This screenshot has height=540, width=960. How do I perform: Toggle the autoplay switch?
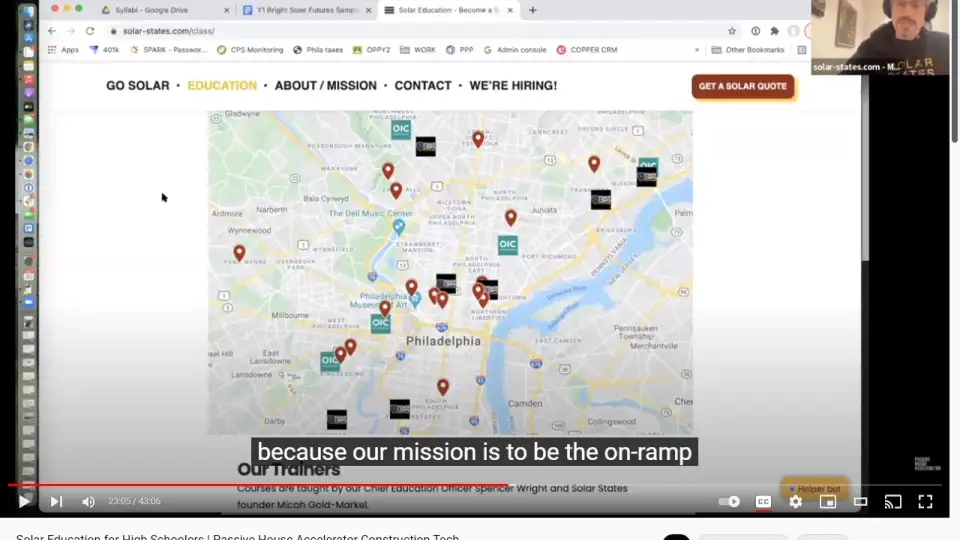tap(730, 501)
